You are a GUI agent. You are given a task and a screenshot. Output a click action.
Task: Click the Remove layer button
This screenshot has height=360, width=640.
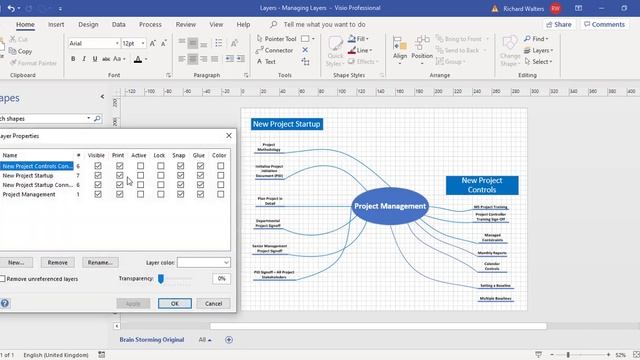58,262
